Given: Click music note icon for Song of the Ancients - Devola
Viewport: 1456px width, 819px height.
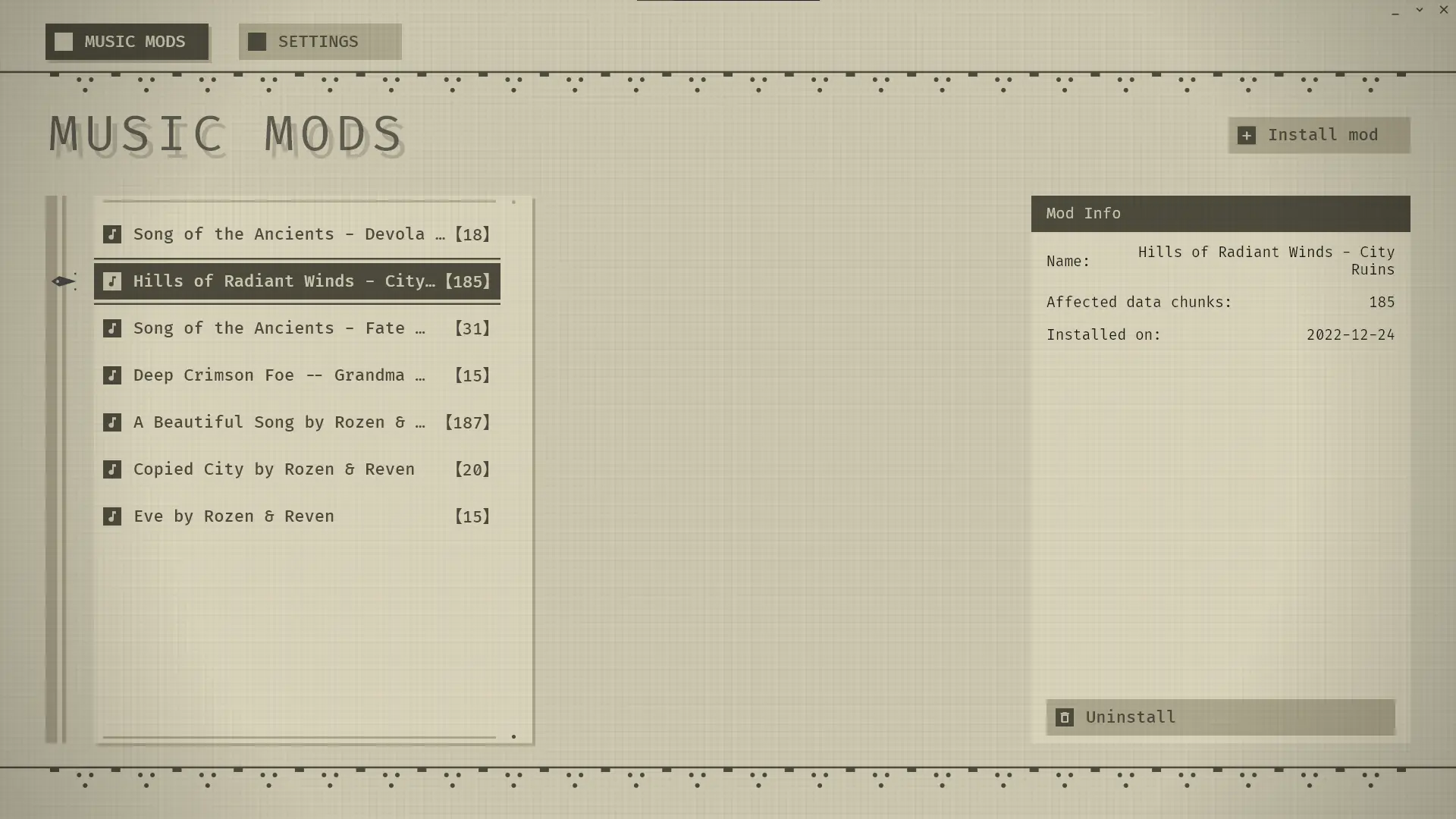Looking at the screenshot, I should coord(112,234).
